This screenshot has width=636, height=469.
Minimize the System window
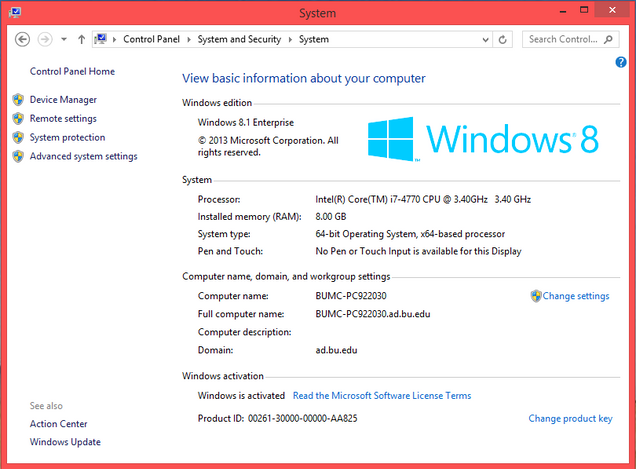click(563, 11)
